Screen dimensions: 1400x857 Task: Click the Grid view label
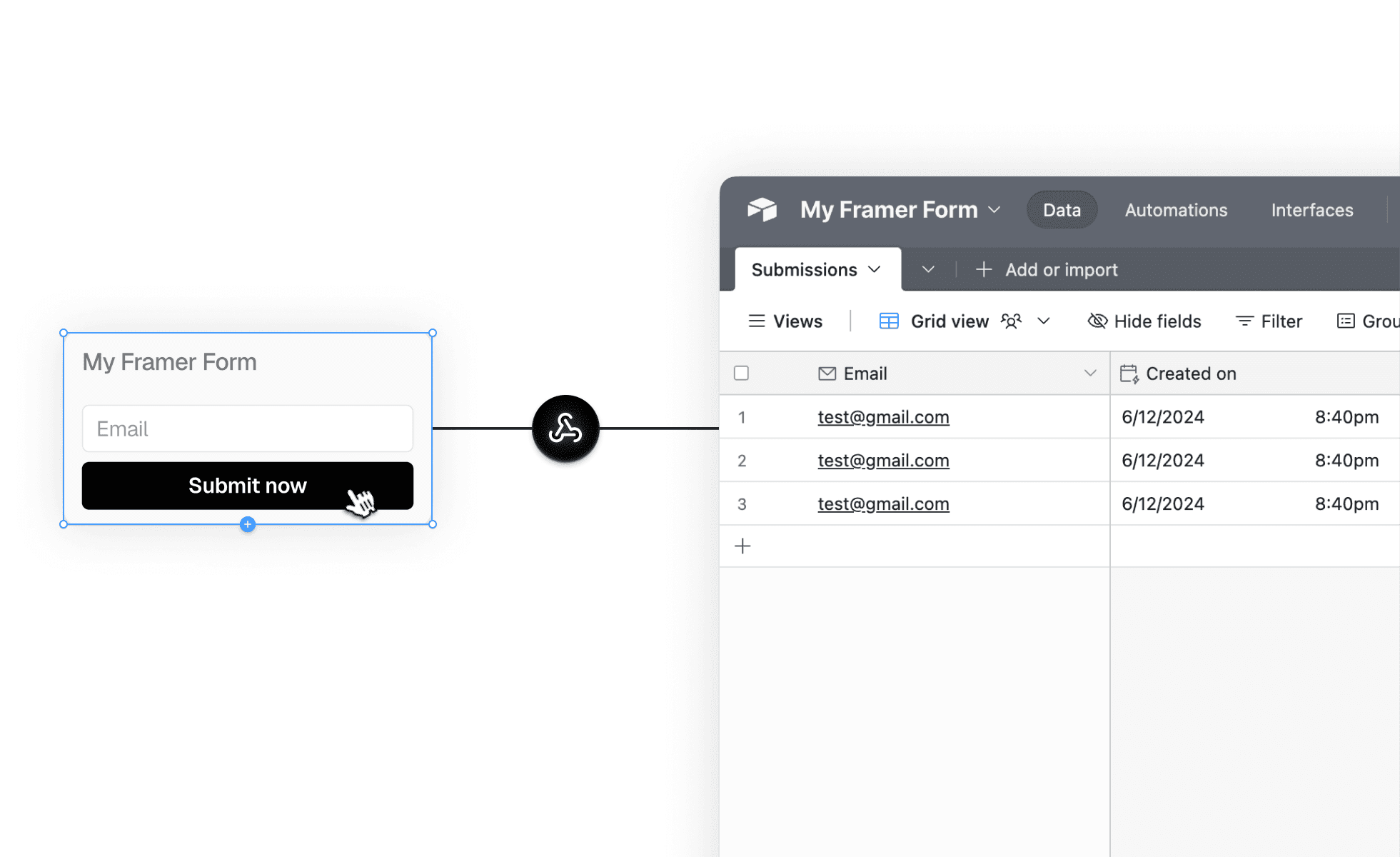(x=950, y=321)
